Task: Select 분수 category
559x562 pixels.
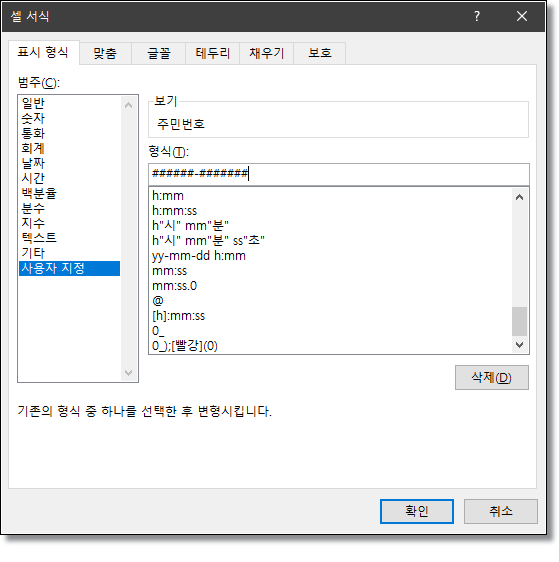Action: pos(70,208)
